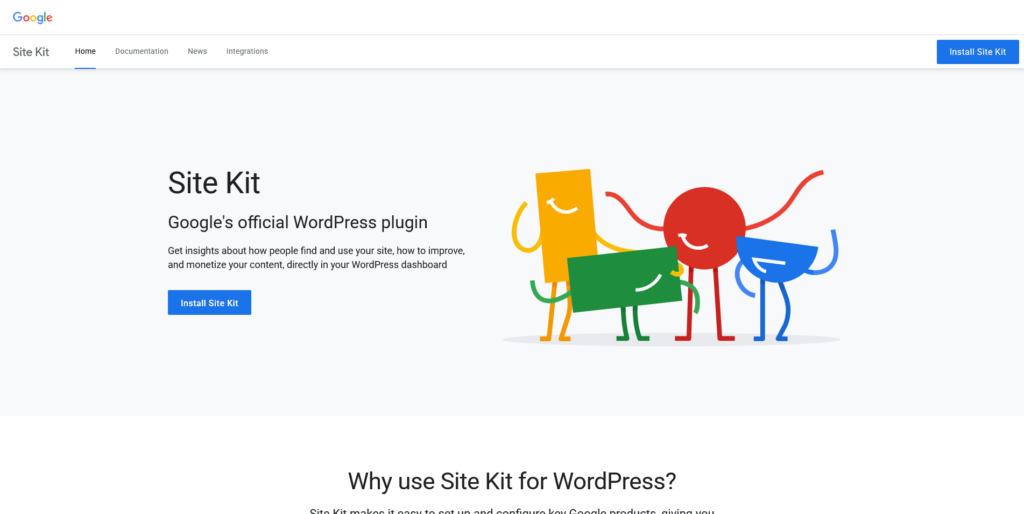The height and width of the screenshot is (514, 1024).
Task: Click the green rectangle character
Action: tap(624, 280)
